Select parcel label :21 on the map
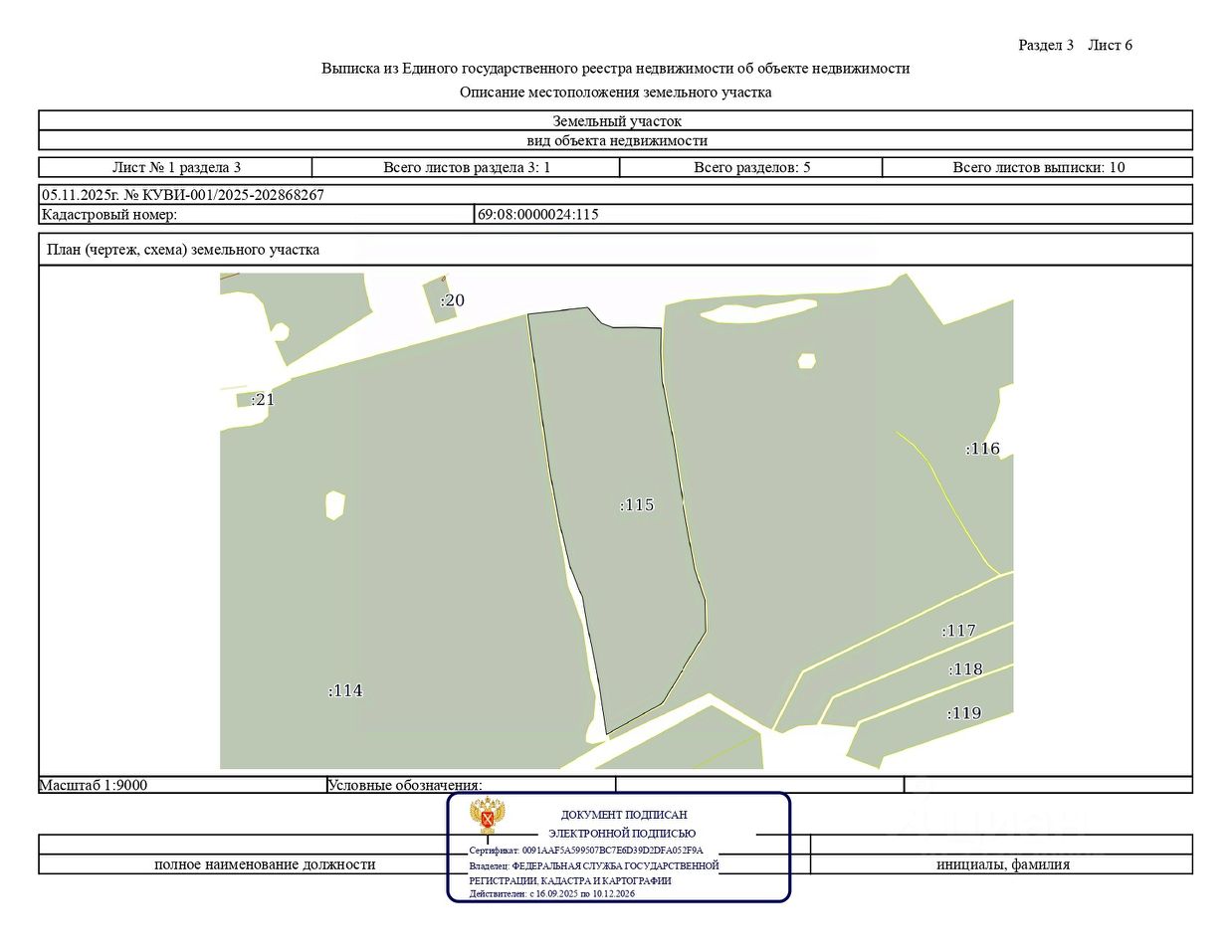 pyautogui.click(x=263, y=400)
